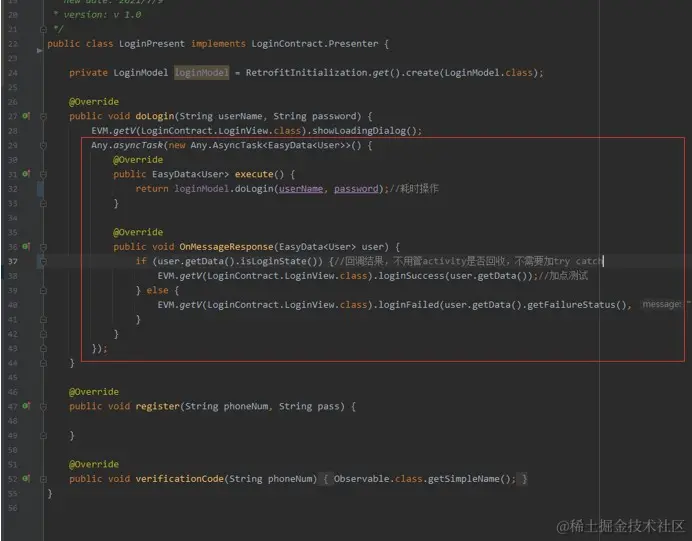Click the implements gutter icon beside OnMessageResponse
Screen dimensions: 692x541
point(26,247)
